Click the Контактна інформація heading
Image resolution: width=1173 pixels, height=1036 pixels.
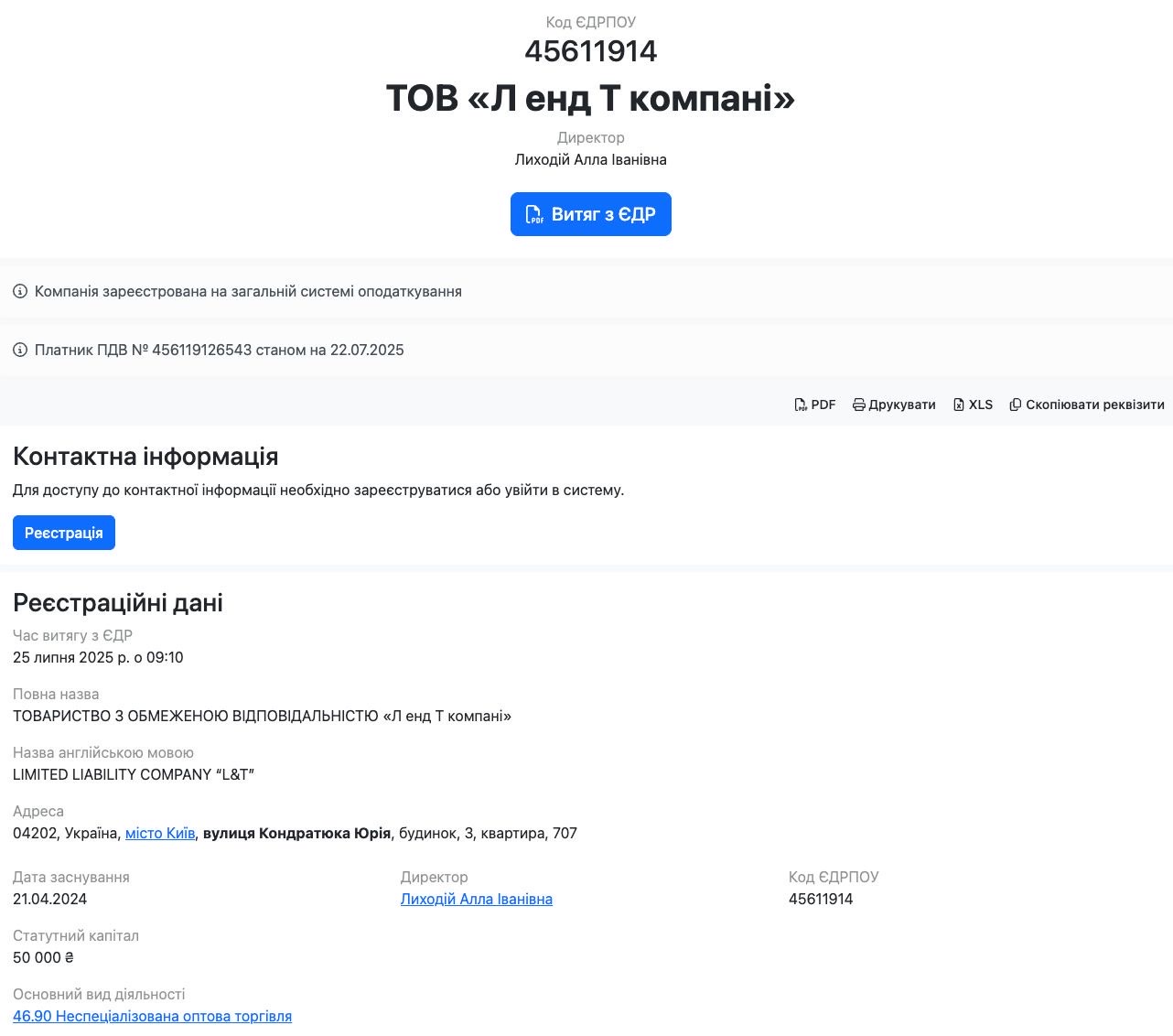145,456
